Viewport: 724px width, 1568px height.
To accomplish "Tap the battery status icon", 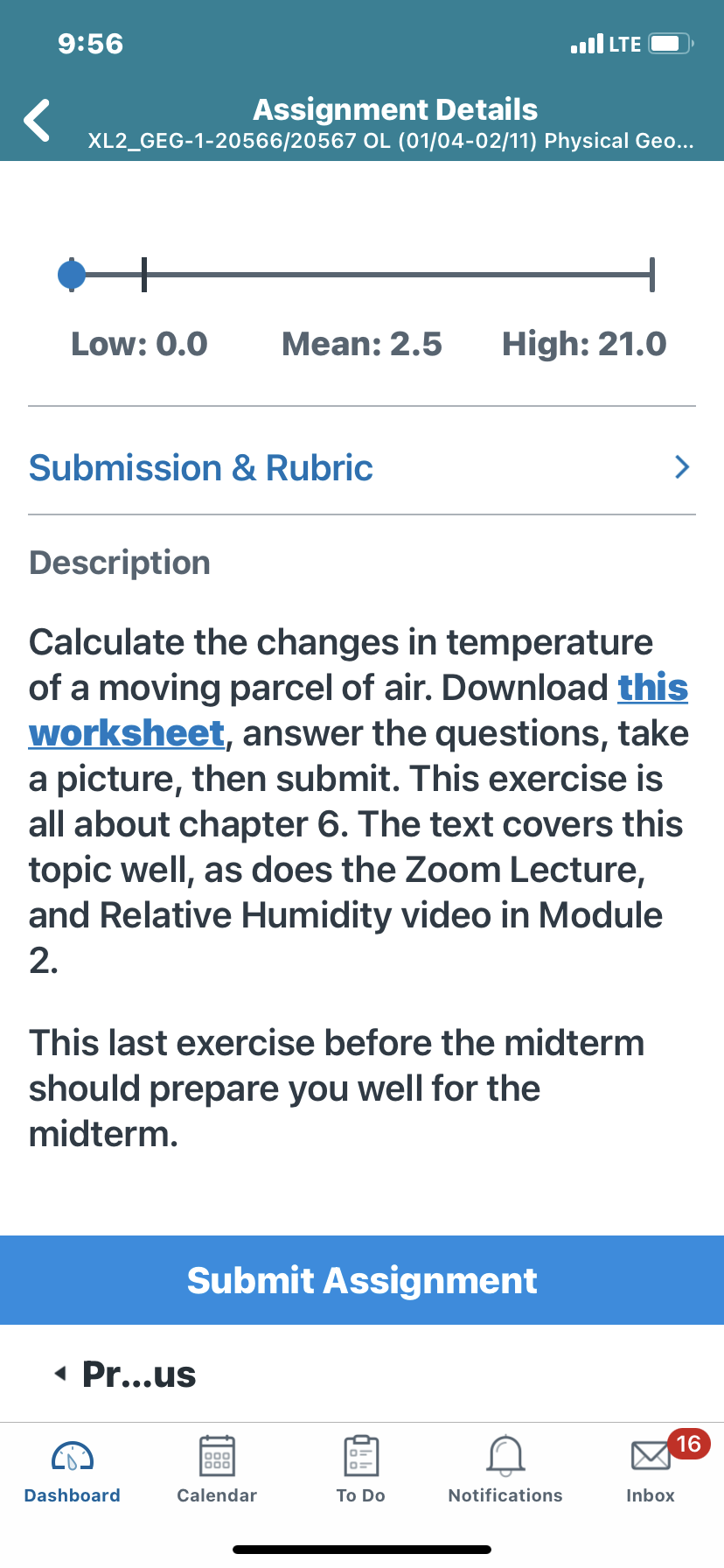I will [x=671, y=43].
